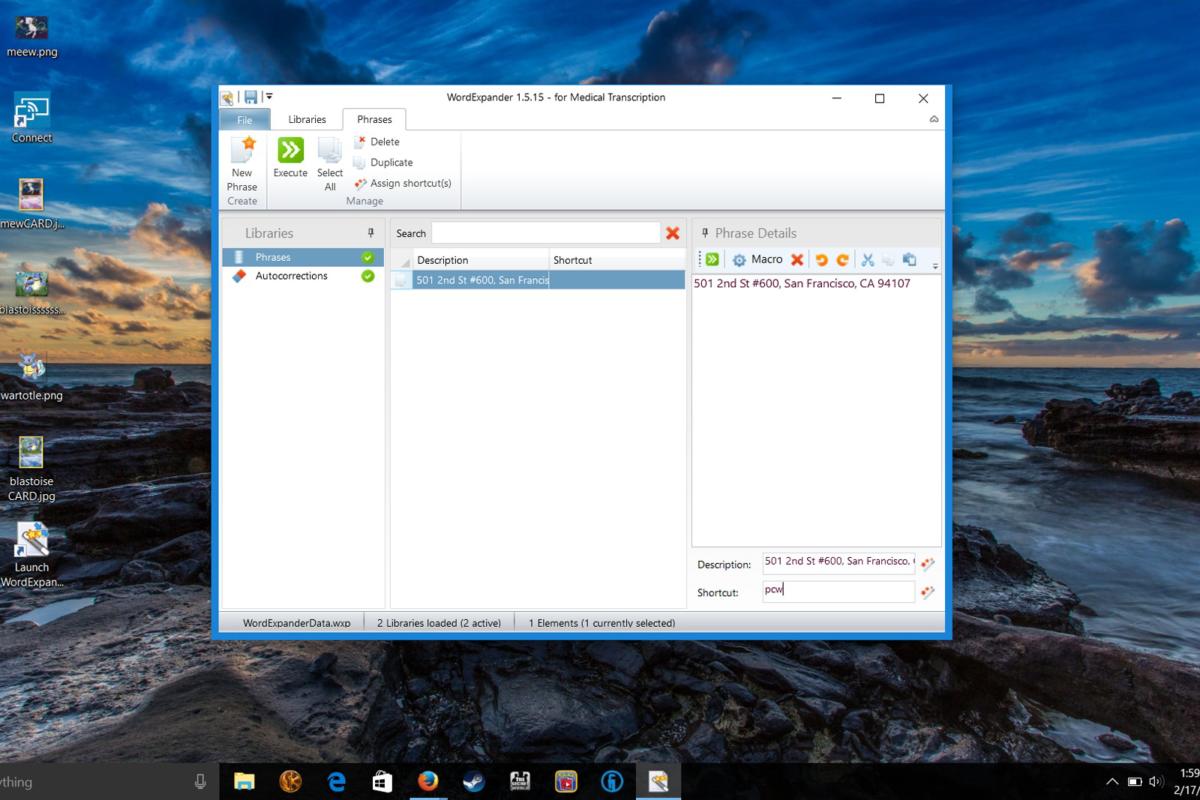1200x800 pixels.
Task: Toggle the Autocorrections library active checkmark
Action: click(368, 276)
